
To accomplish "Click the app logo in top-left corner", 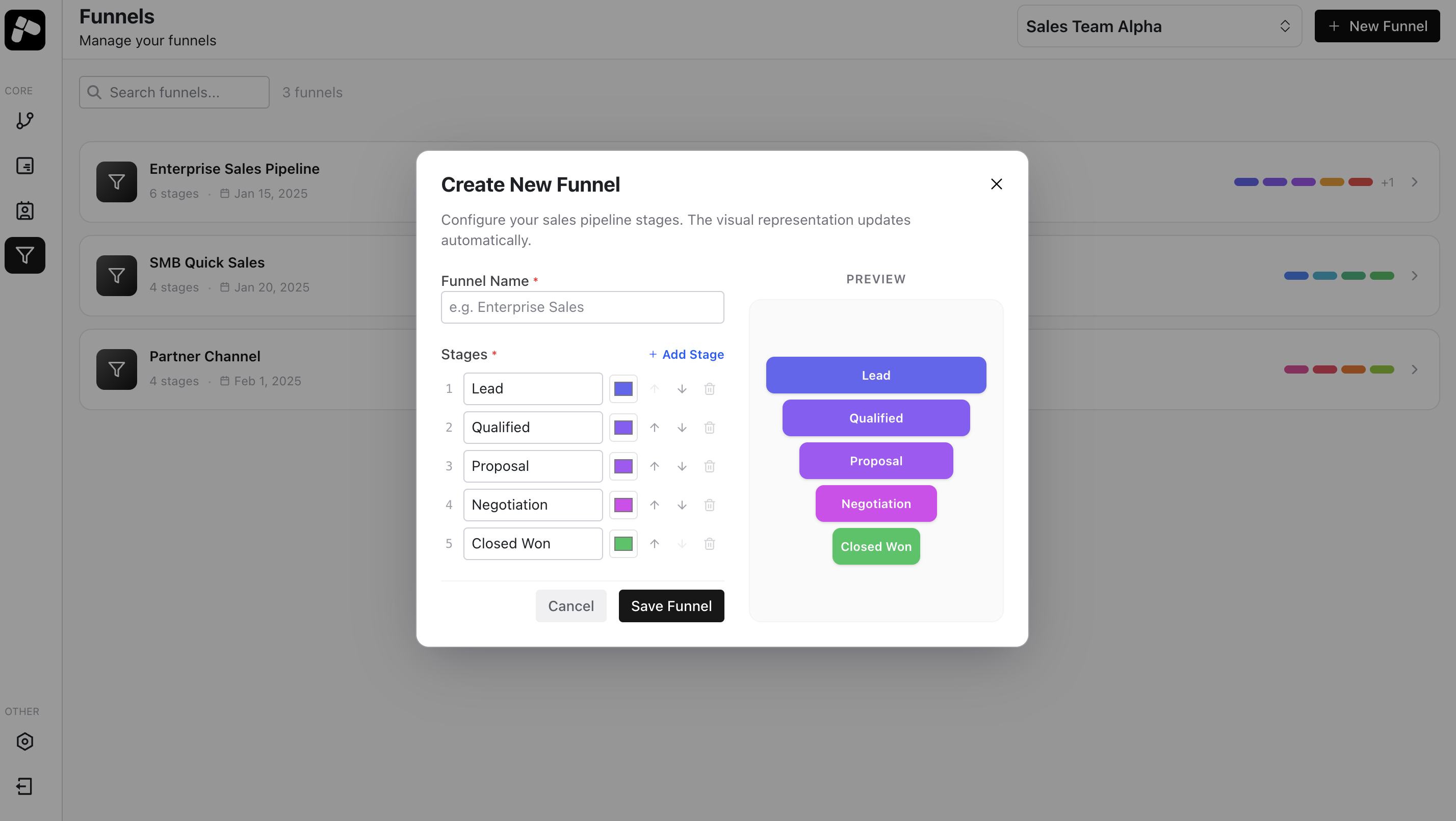I will tap(25, 30).
